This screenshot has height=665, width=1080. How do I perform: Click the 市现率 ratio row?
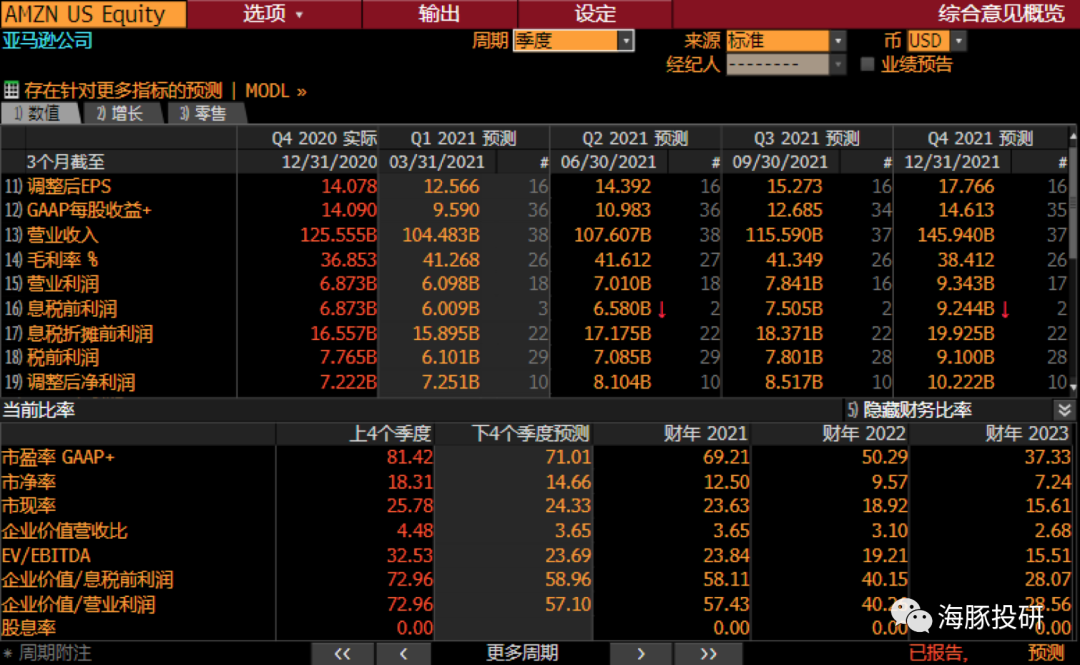coord(537,506)
